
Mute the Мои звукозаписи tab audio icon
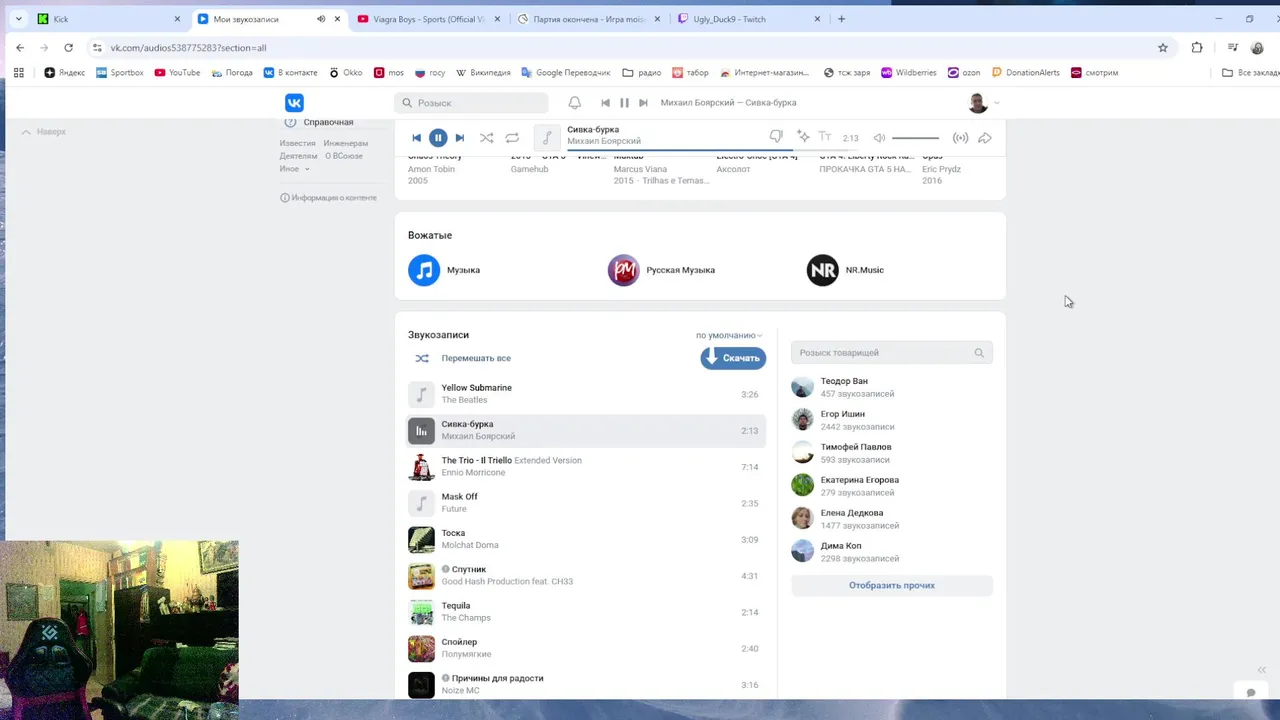click(x=321, y=19)
